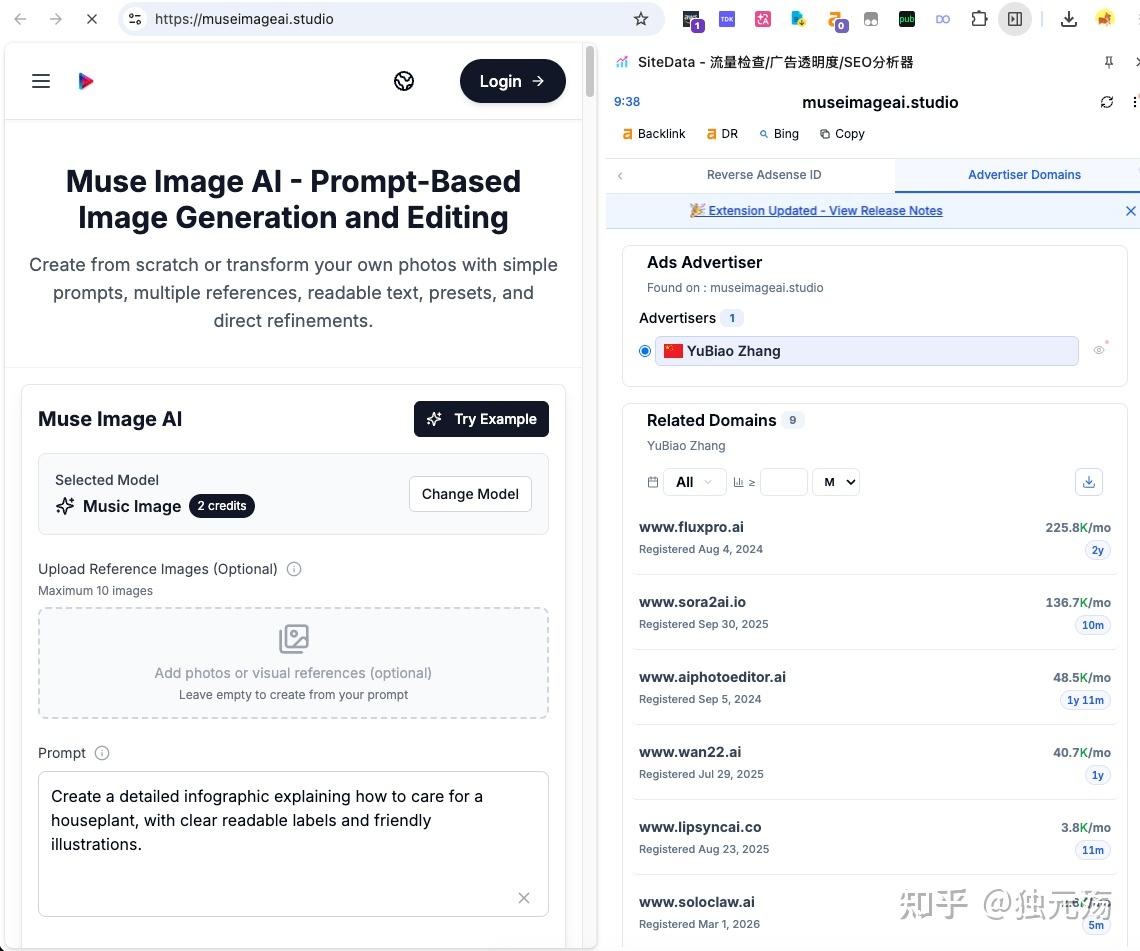The width and height of the screenshot is (1140, 951).
Task: Stop loading the page in browser toolbar
Action: click(92, 19)
